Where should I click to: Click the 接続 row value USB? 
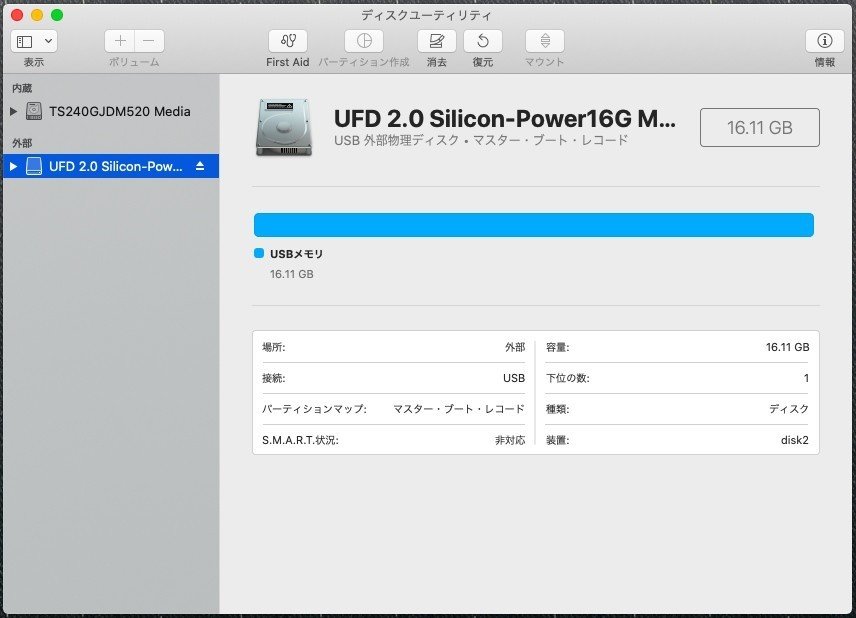point(514,378)
